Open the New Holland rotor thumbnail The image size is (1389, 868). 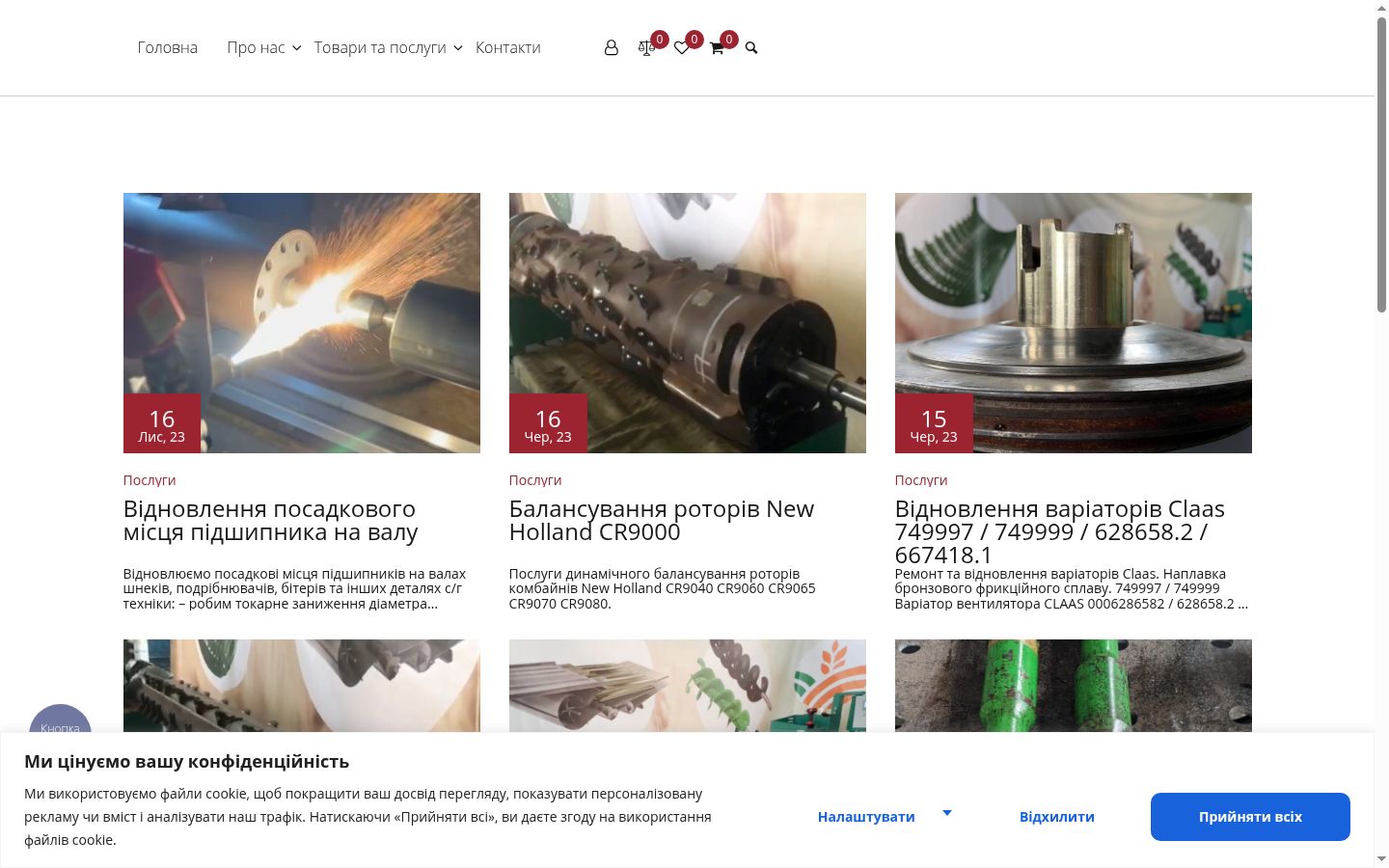pyautogui.click(x=688, y=323)
